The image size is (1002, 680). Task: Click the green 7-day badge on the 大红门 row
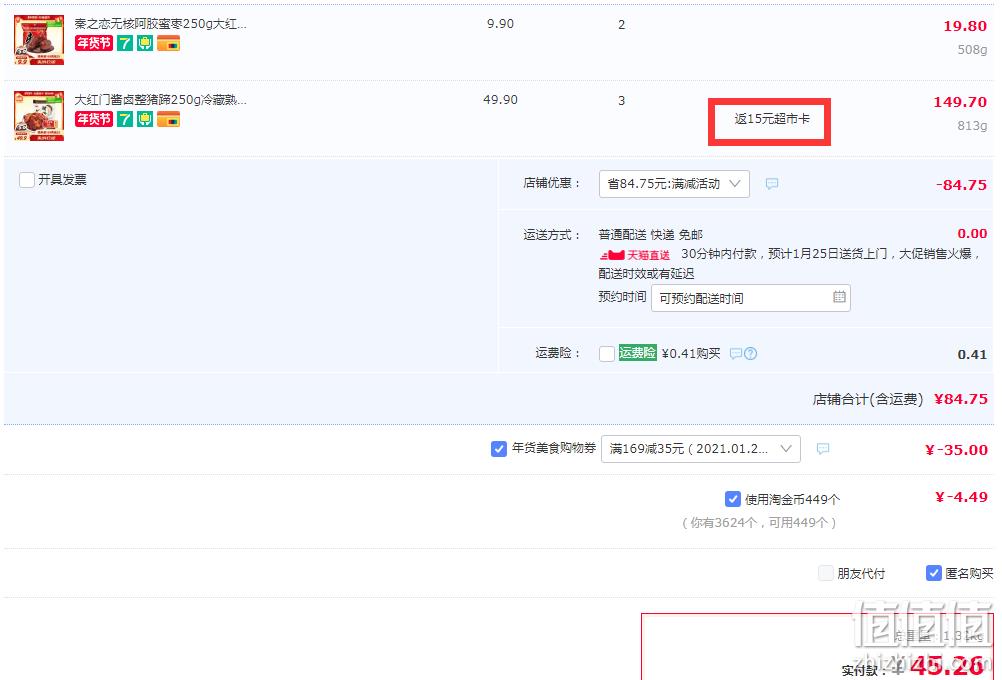coord(125,119)
